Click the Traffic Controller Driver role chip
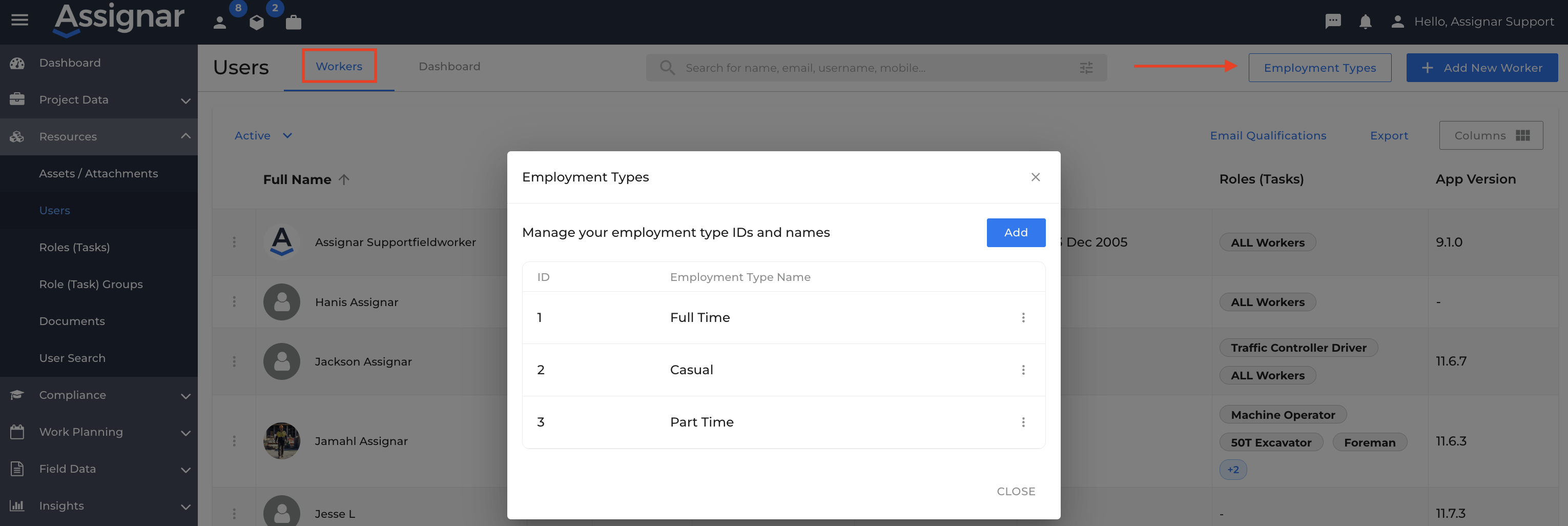The height and width of the screenshot is (526, 1568). (1298, 348)
